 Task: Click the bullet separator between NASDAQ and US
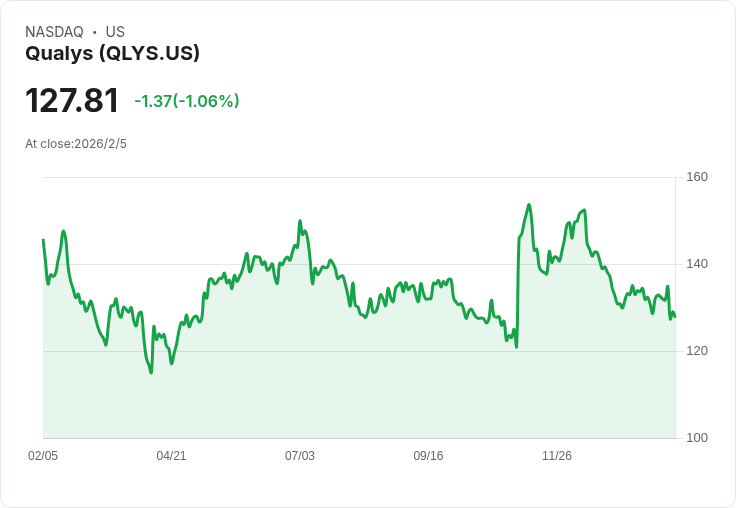point(94,32)
